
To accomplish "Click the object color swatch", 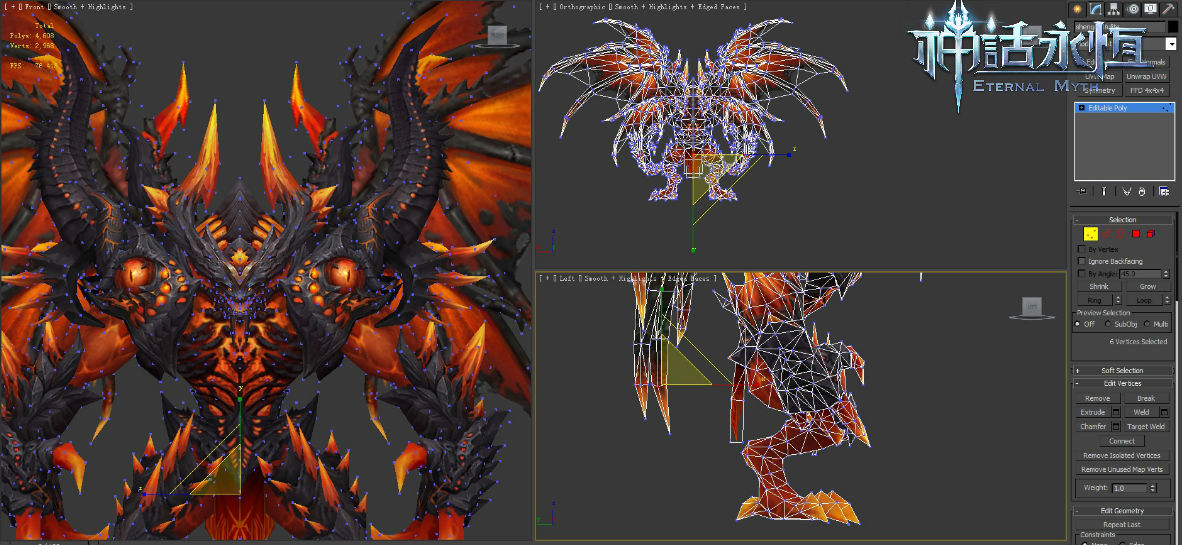I will coord(1173,27).
